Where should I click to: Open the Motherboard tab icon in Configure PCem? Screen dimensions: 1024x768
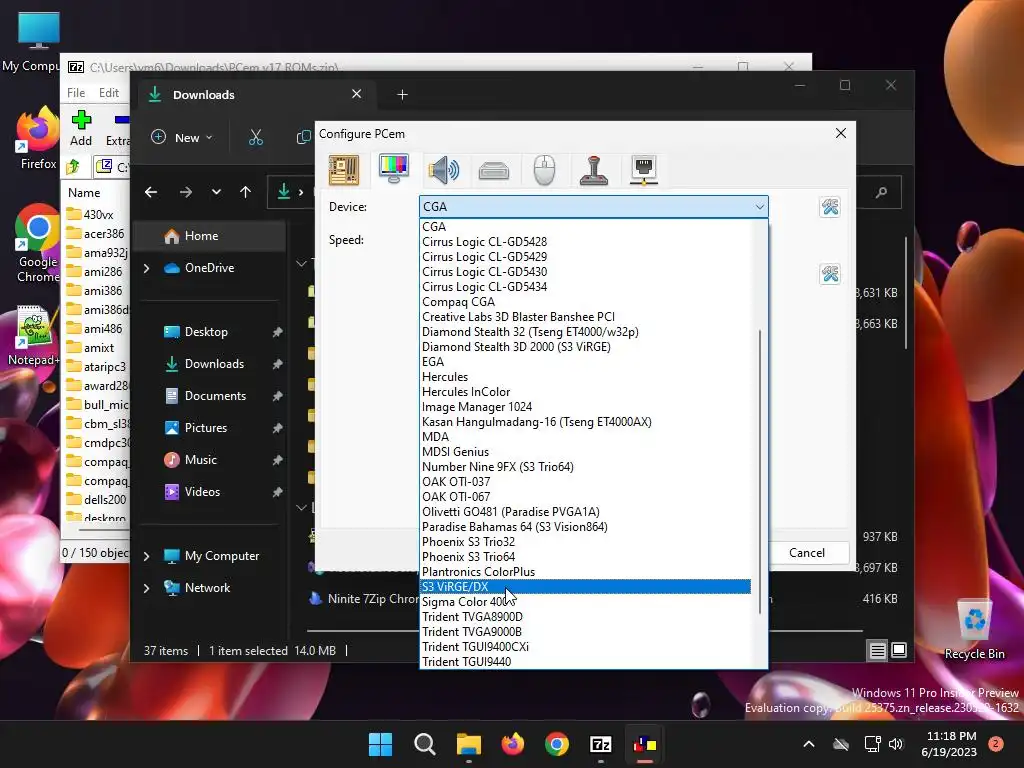(x=344, y=170)
